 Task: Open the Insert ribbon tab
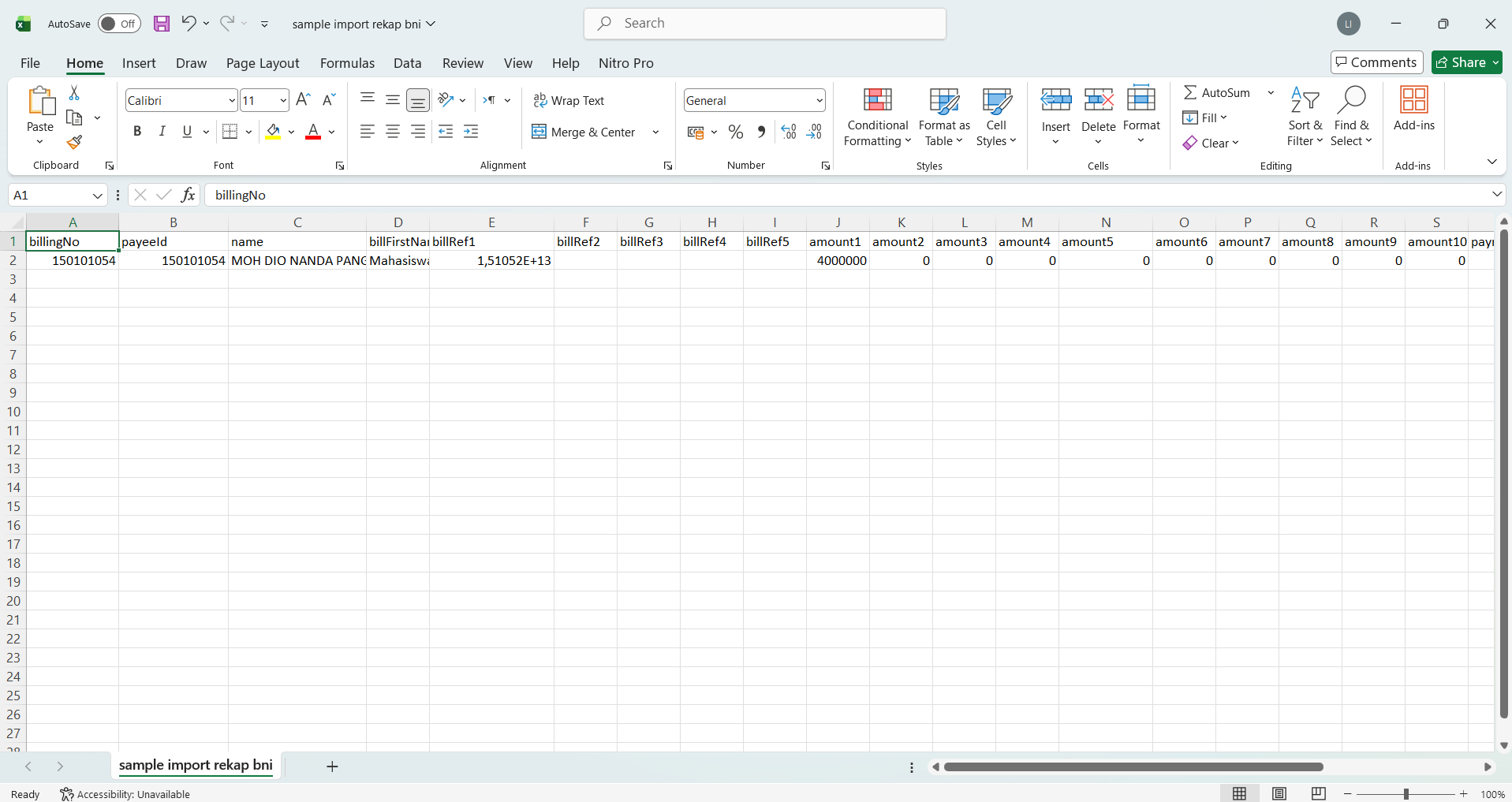pyautogui.click(x=139, y=63)
